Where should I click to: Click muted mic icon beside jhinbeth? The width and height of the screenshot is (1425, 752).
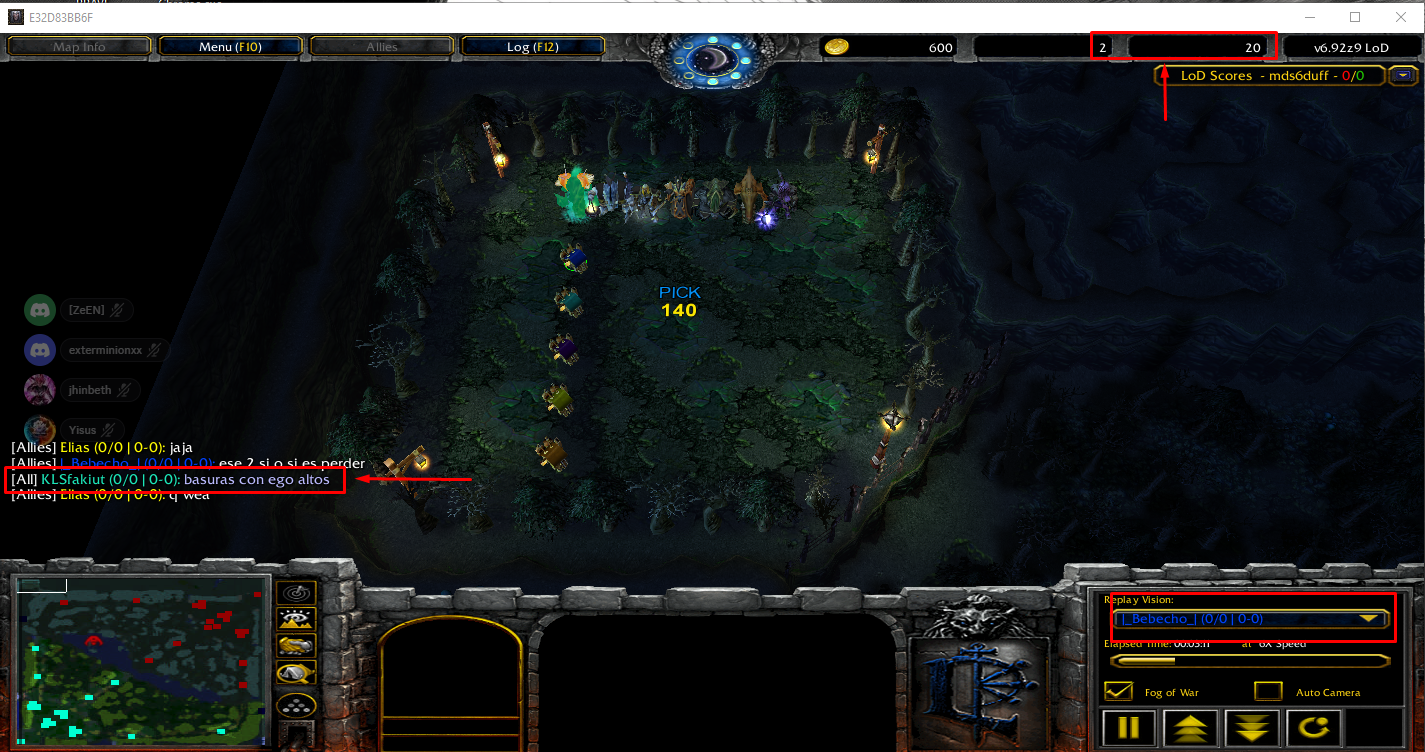(125, 389)
